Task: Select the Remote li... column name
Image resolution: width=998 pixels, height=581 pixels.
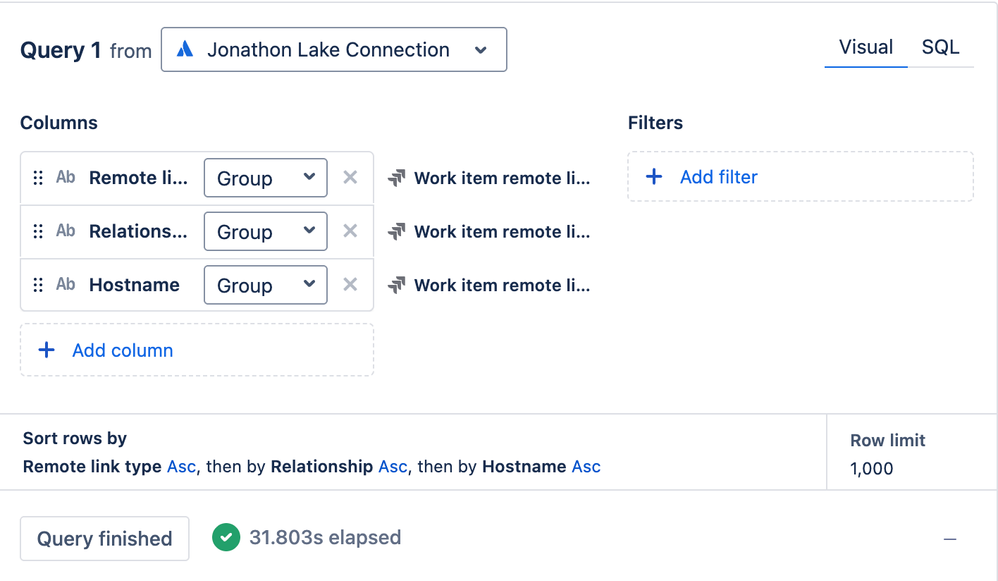Action: point(138,178)
